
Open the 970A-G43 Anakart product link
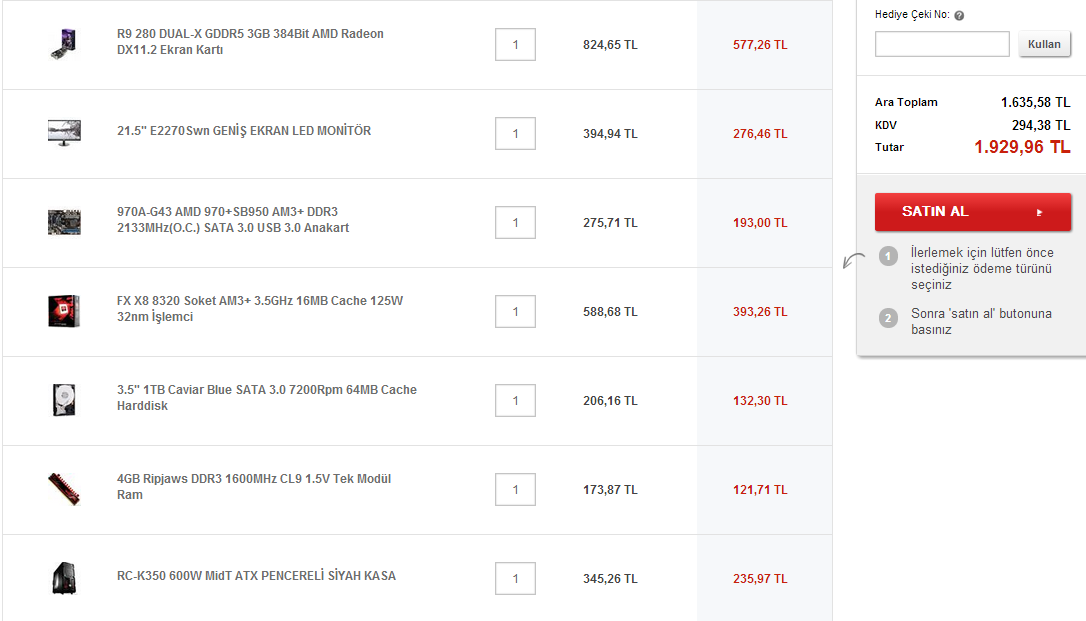pos(232,220)
